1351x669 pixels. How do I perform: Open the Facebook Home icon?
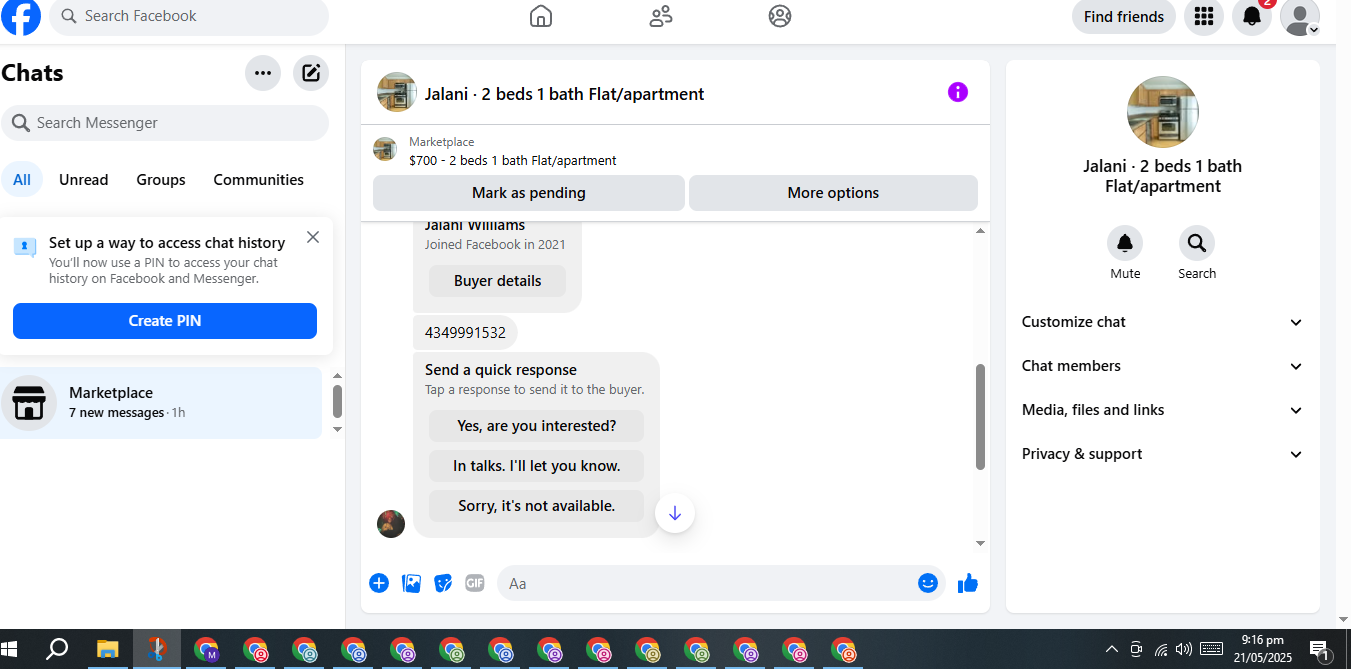[x=541, y=16]
